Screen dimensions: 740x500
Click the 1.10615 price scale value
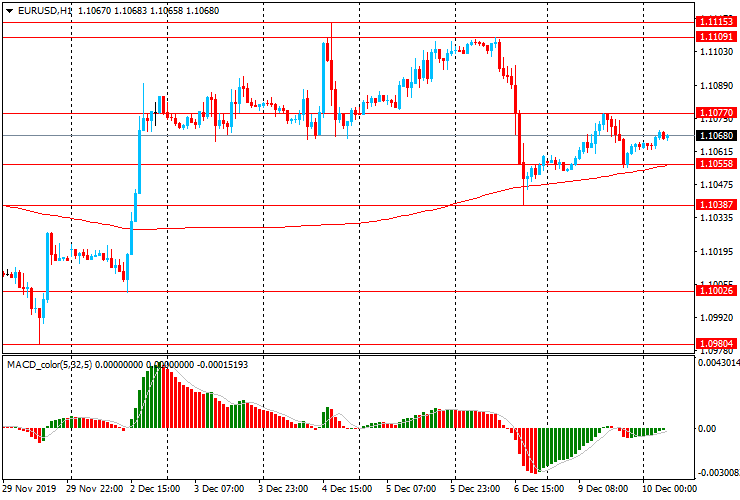click(x=716, y=152)
